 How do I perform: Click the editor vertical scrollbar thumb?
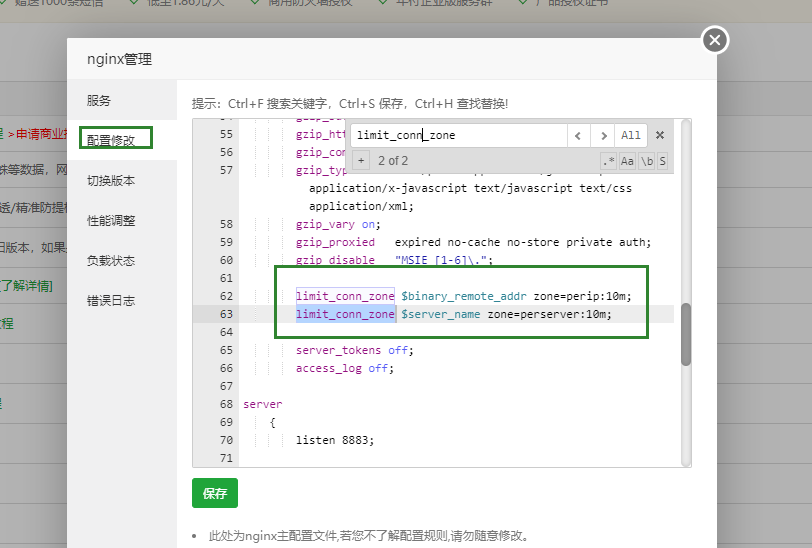(686, 335)
